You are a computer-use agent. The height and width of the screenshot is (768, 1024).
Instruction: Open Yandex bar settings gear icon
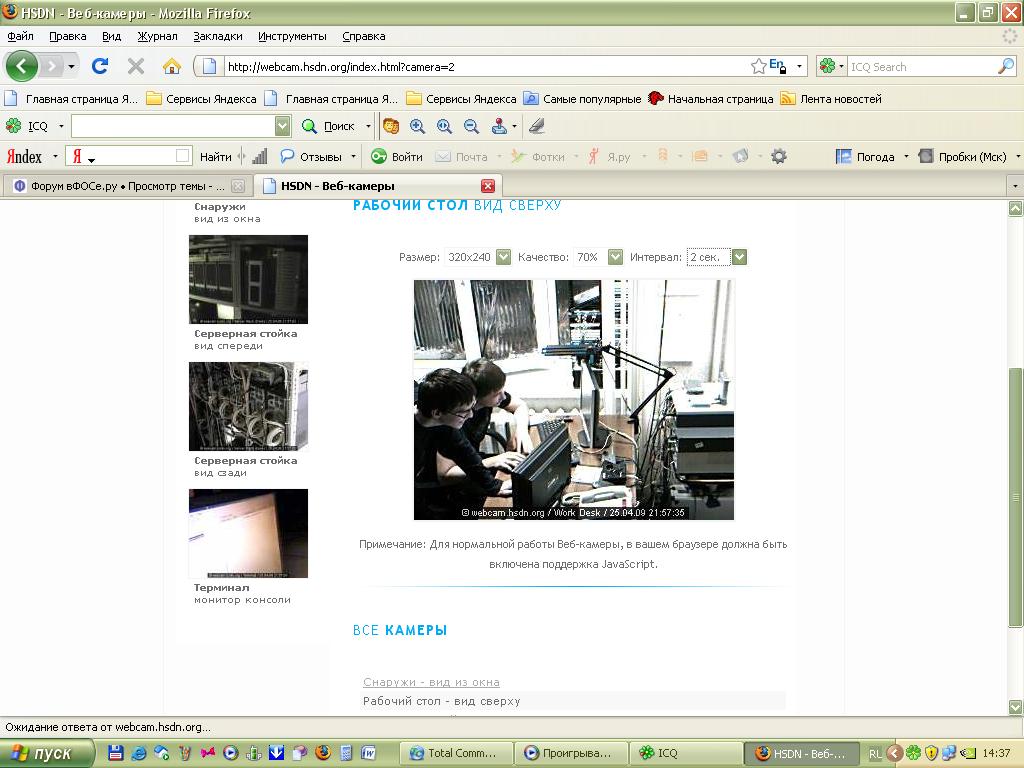tap(778, 156)
